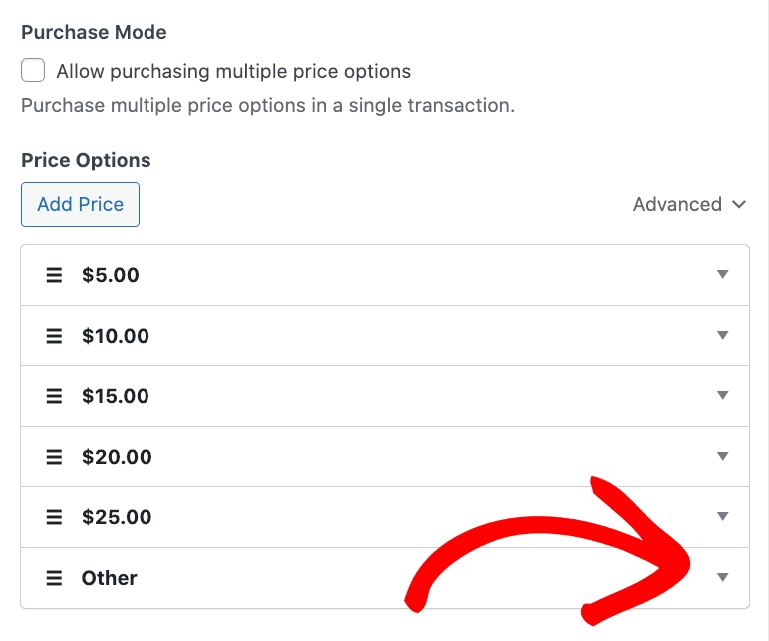Image resolution: width=769 pixels, height=641 pixels.
Task: Click the drag handle for $15.00 price
Action: pos(54,396)
